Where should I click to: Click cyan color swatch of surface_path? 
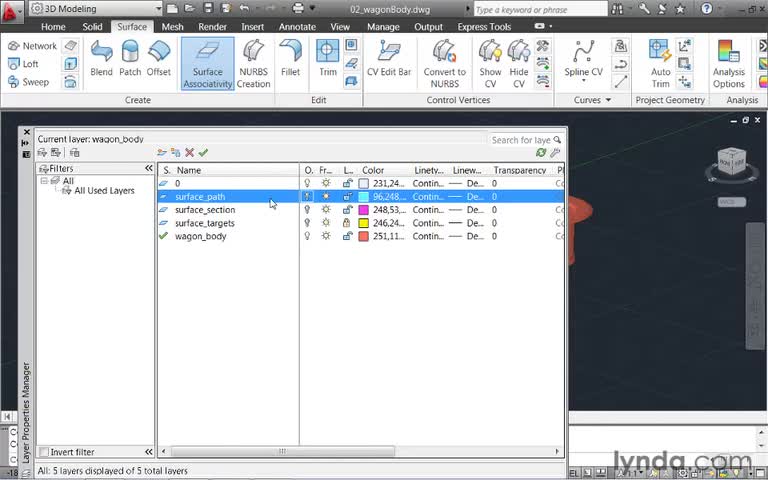click(x=363, y=196)
